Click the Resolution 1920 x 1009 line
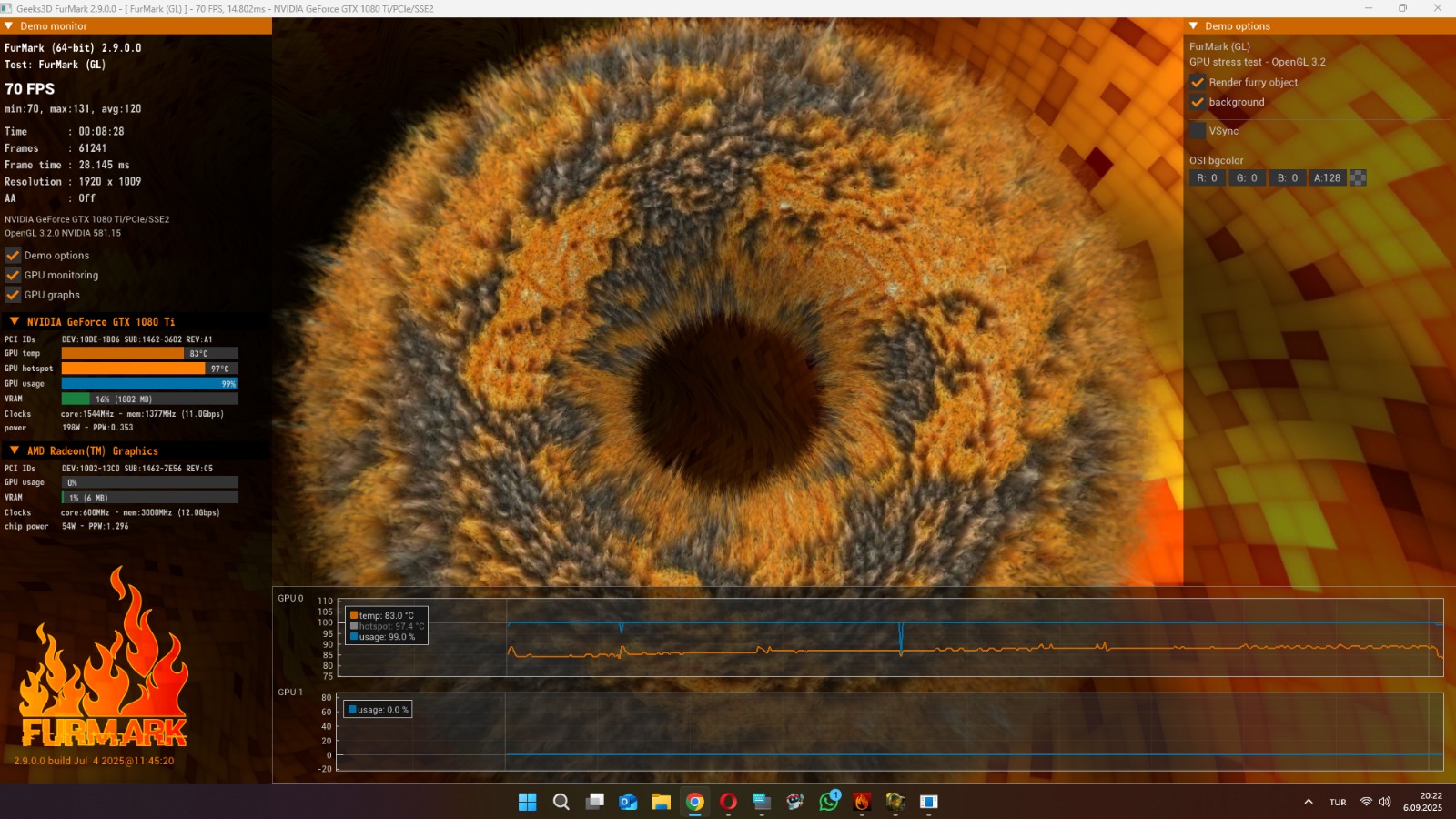 click(x=73, y=181)
